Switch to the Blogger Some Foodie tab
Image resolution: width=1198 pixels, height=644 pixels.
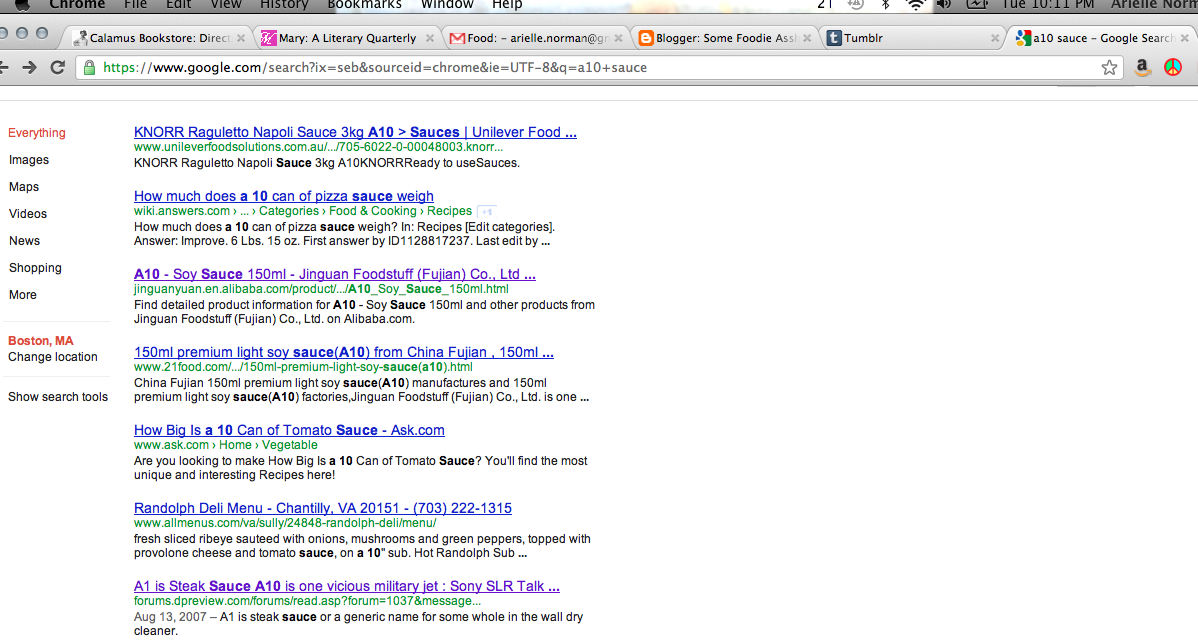[725, 38]
